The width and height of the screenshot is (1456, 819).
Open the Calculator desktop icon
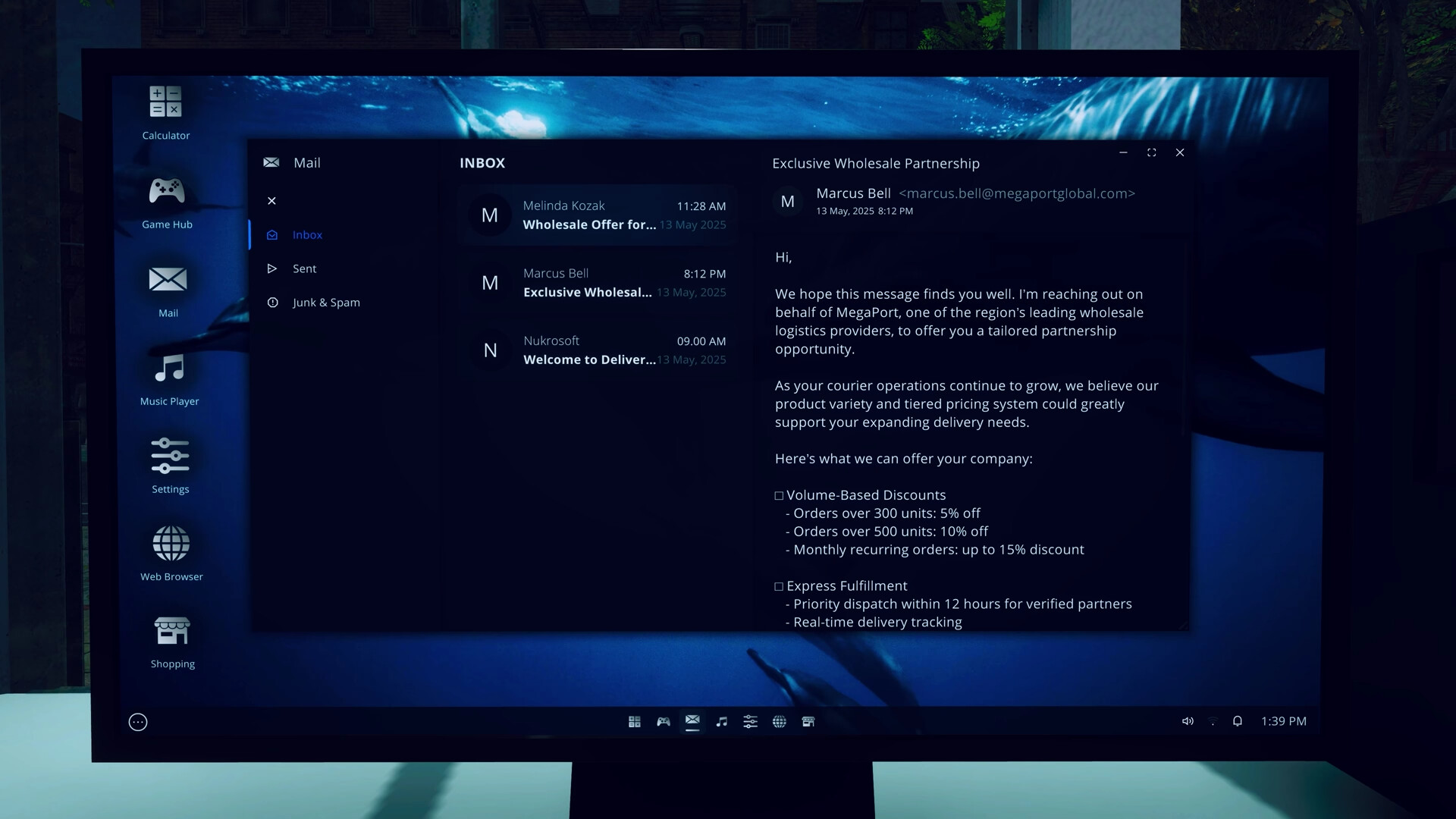(x=165, y=102)
